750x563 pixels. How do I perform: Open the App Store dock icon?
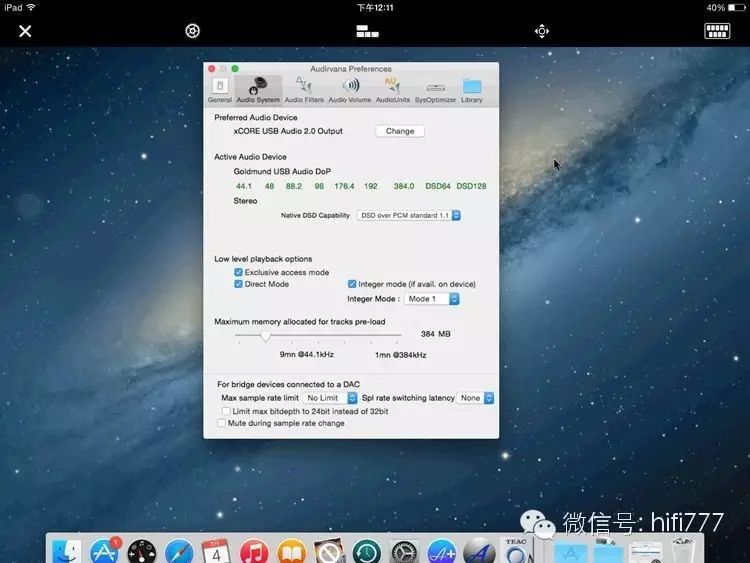point(104,551)
